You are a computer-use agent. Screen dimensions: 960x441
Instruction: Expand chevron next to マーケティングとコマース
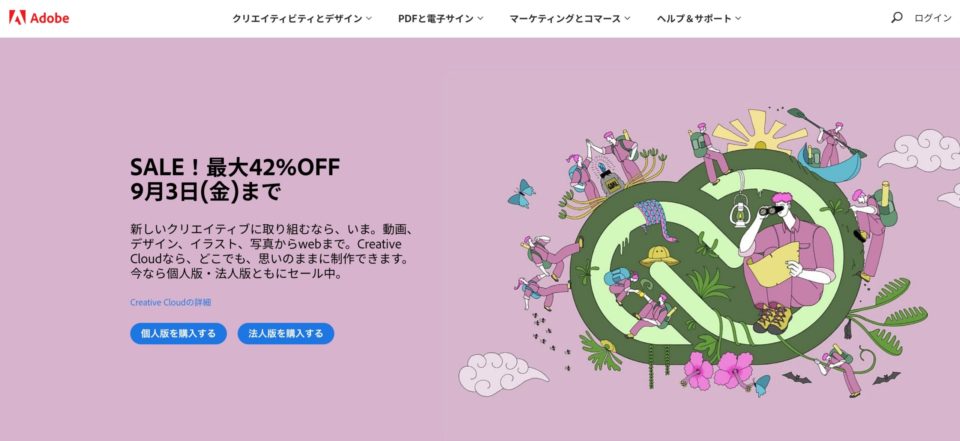pyautogui.click(x=627, y=18)
